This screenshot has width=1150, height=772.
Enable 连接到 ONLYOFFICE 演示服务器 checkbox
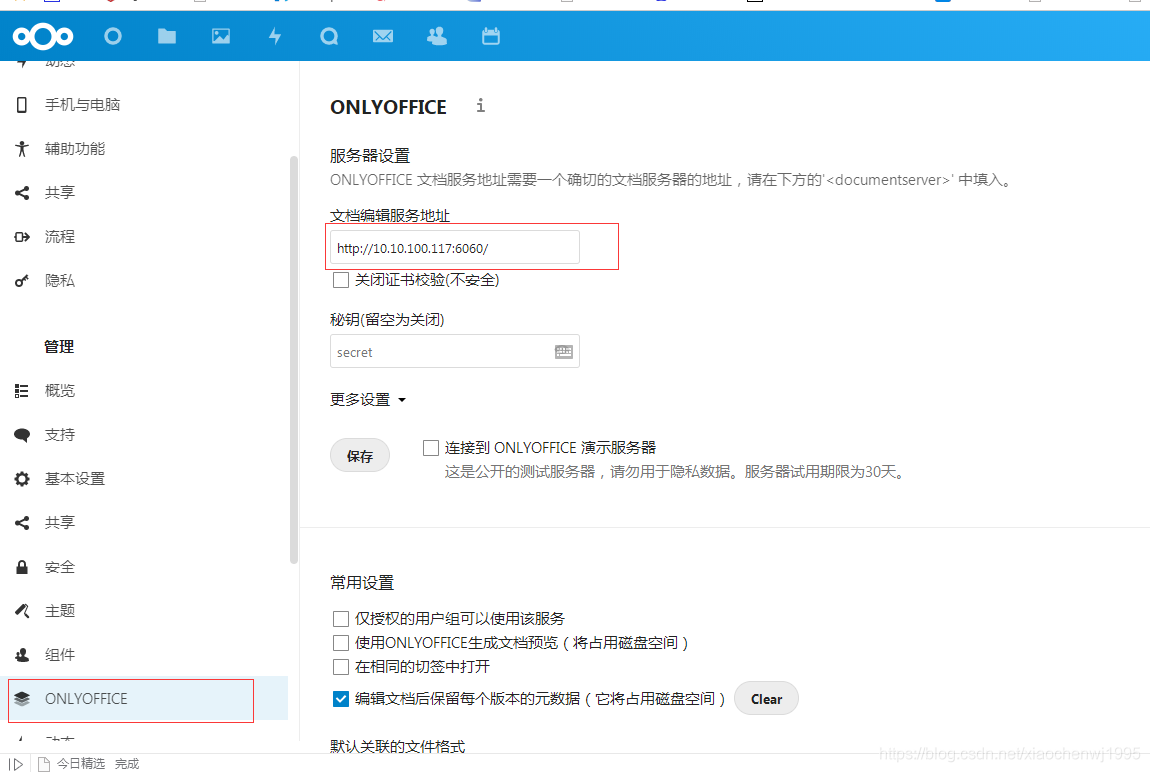[x=431, y=447]
